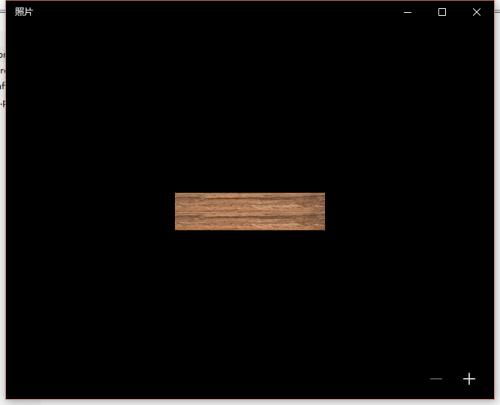Click the X icon at top right
500x405 pixels.
(x=477, y=12)
